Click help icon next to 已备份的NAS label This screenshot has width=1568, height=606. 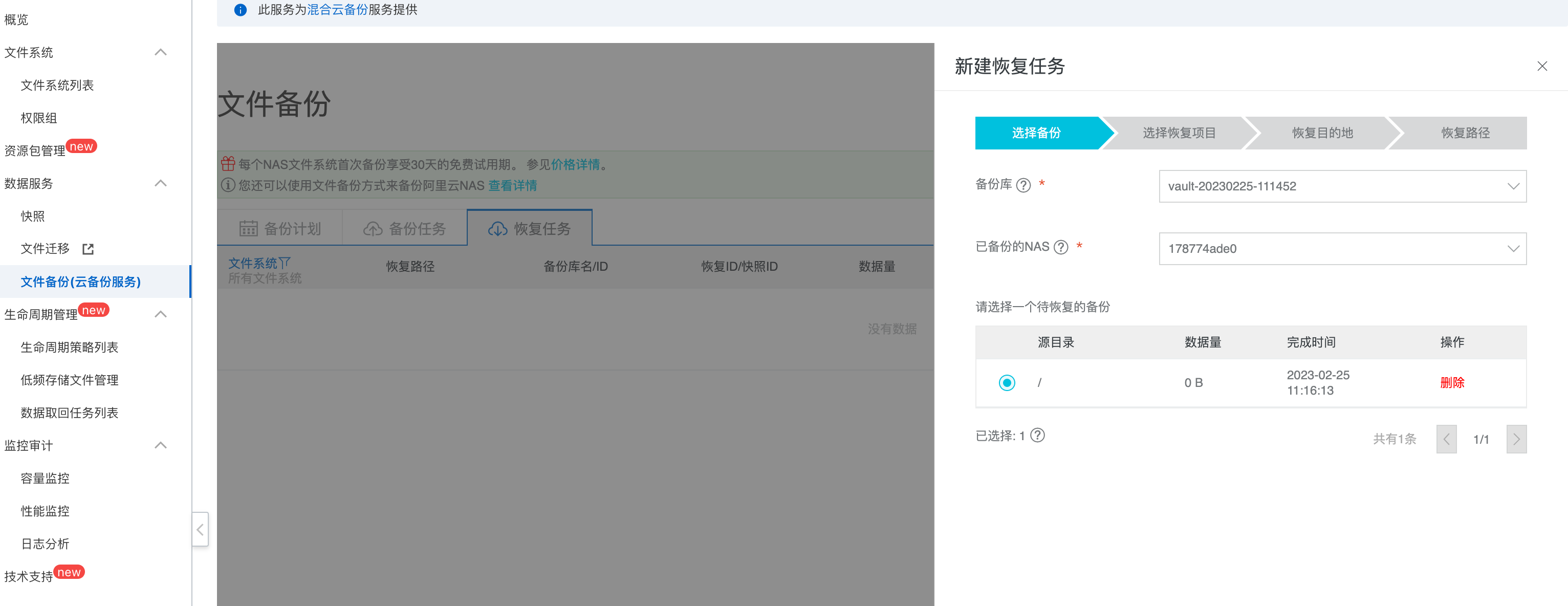(x=1060, y=247)
